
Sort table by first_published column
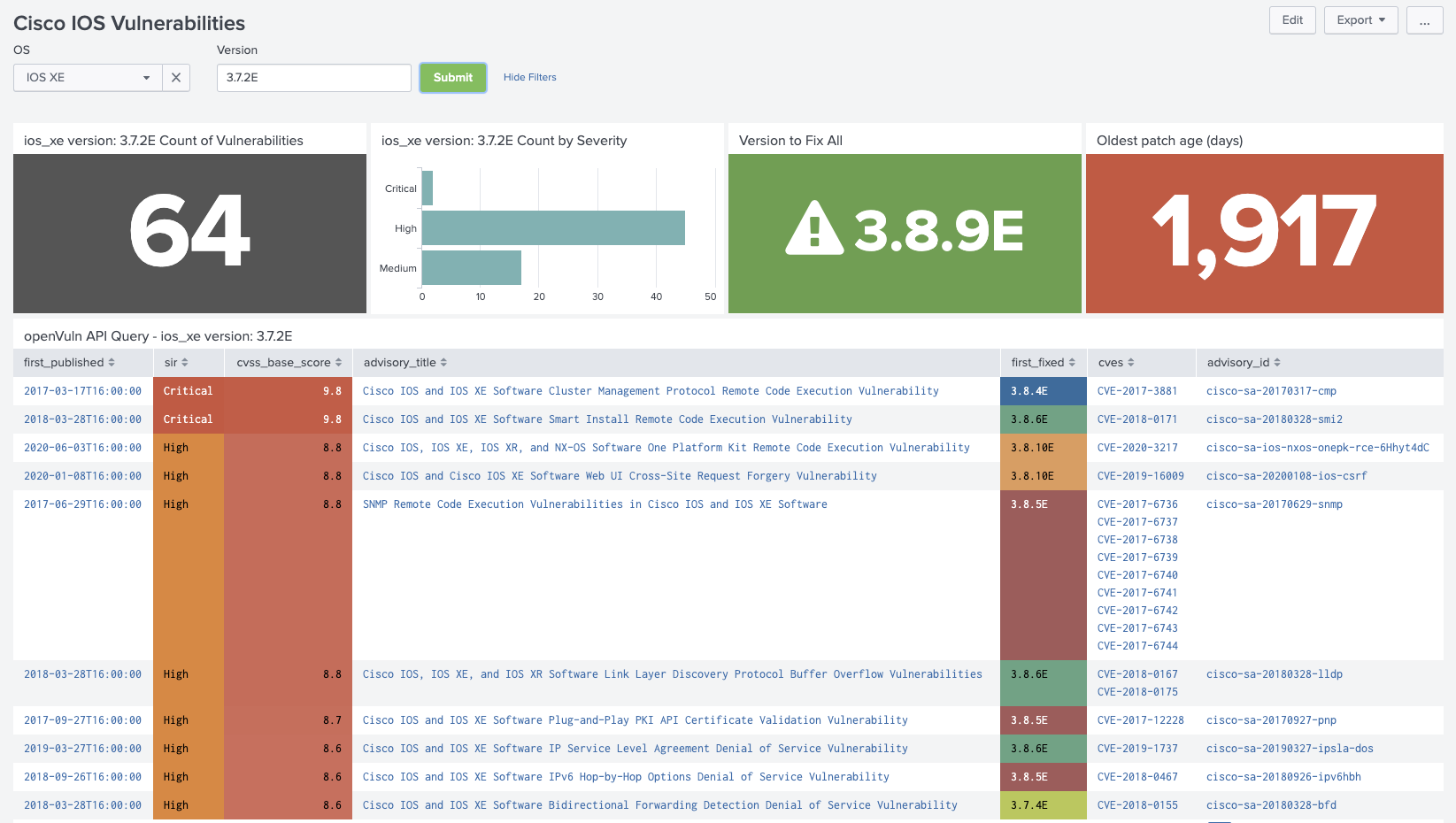pos(69,363)
